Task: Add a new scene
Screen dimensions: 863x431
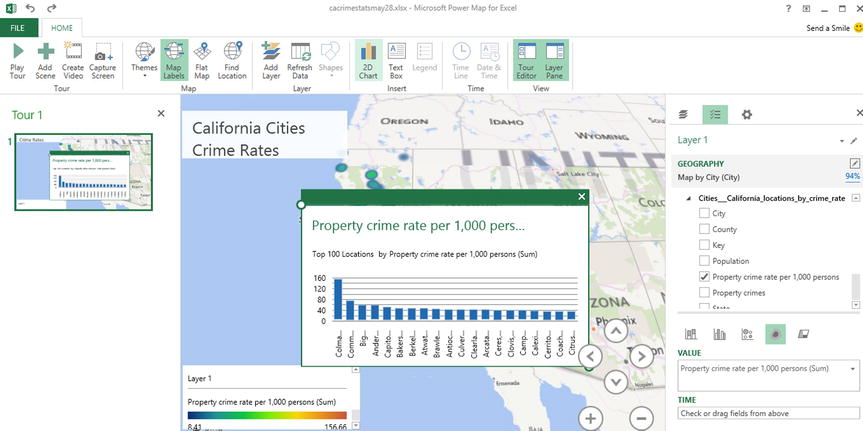Action: (46, 61)
